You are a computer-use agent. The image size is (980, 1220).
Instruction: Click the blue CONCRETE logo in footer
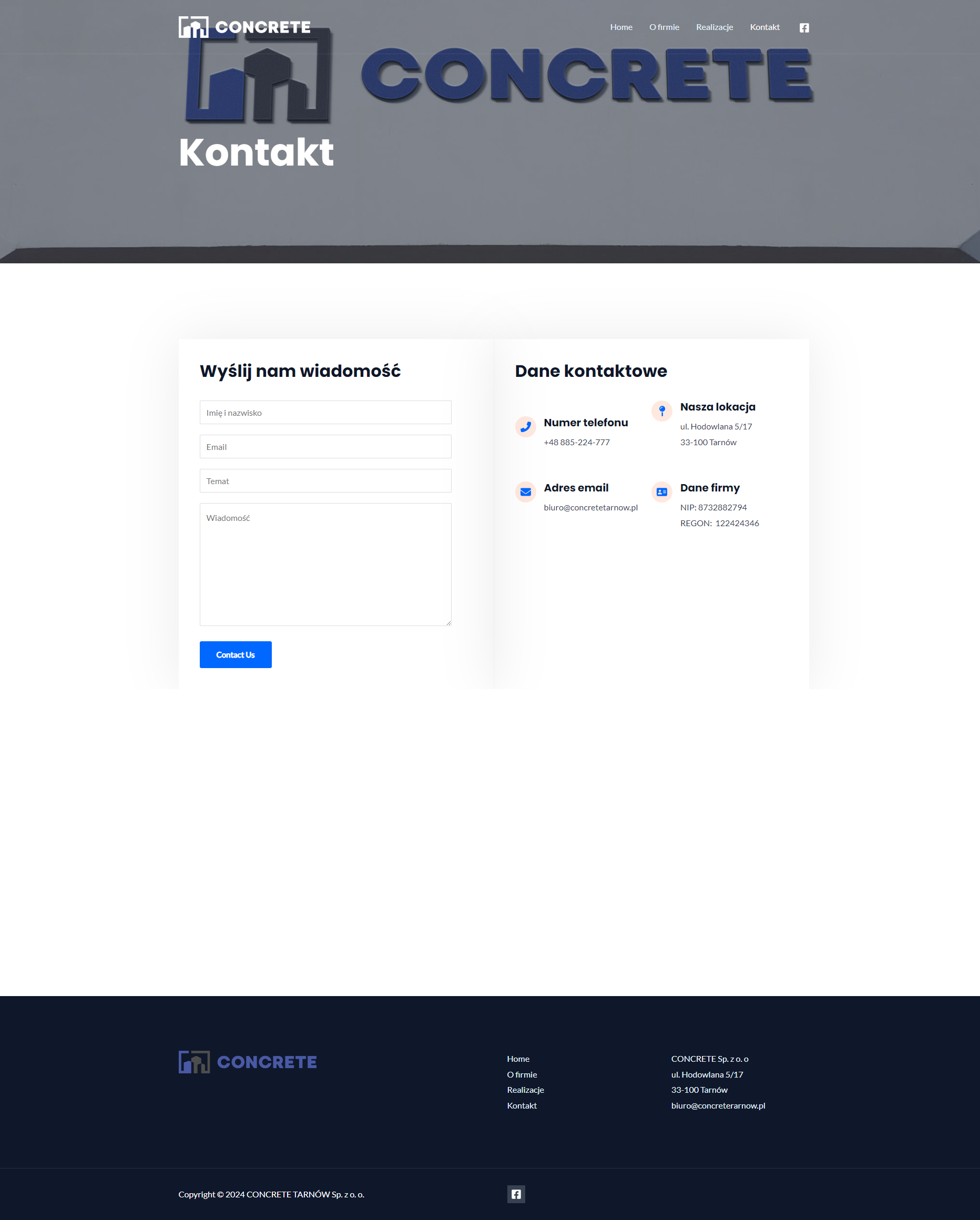248,1062
